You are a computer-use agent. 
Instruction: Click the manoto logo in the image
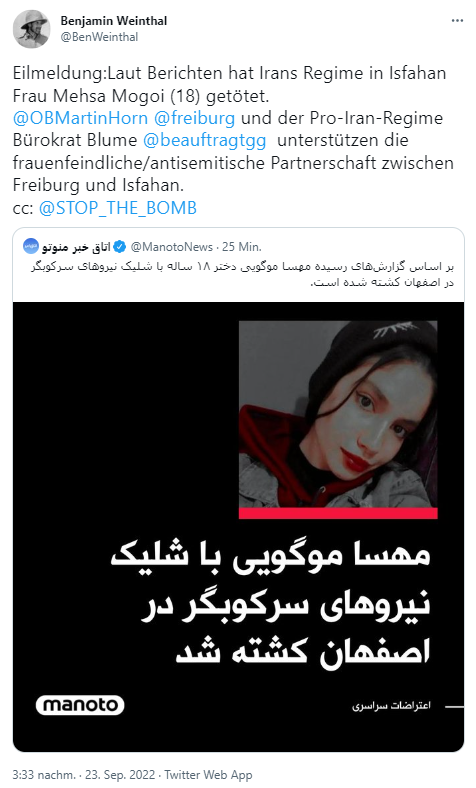[x=80, y=705]
